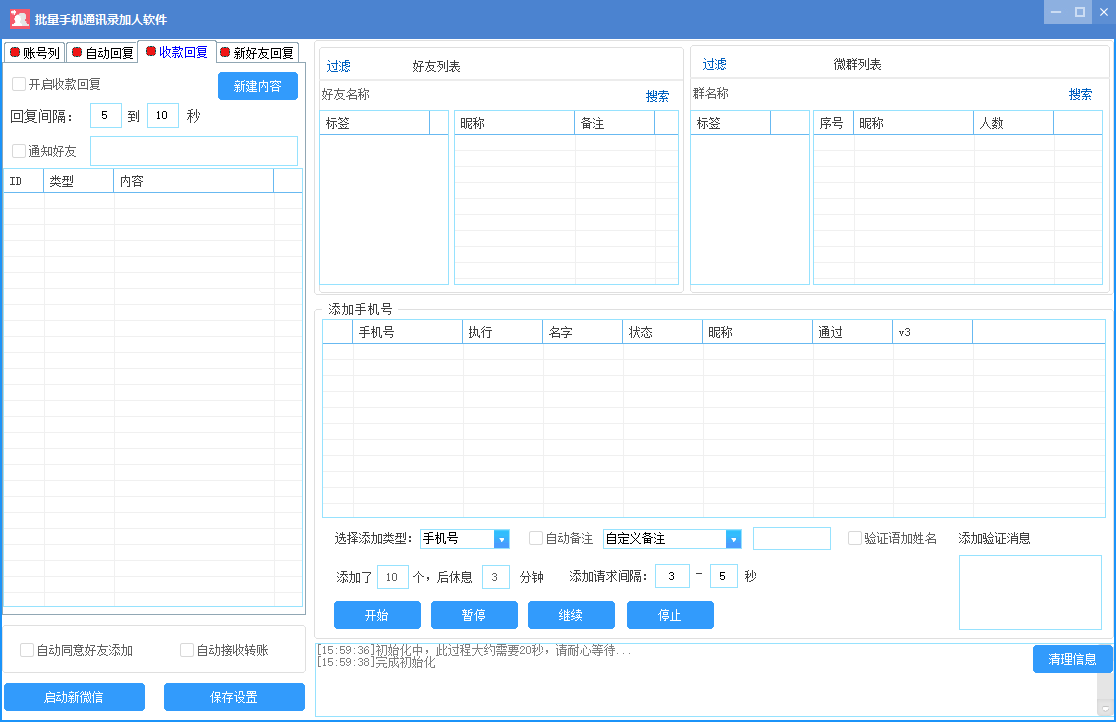Click the reply interval minimum field showing 5
The width and height of the screenshot is (1116, 722).
(105, 115)
